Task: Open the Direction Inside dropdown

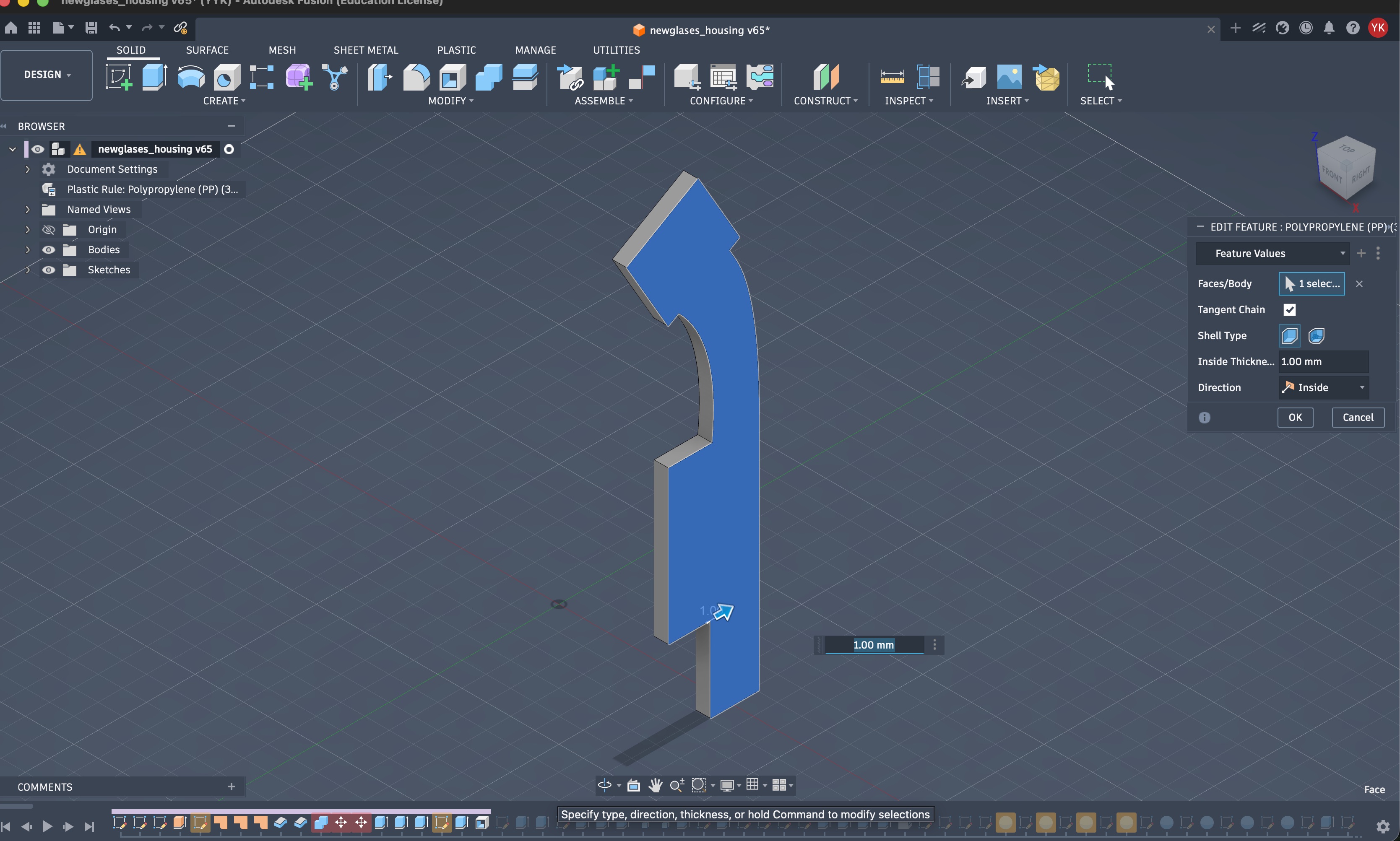Action: [1324, 388]
